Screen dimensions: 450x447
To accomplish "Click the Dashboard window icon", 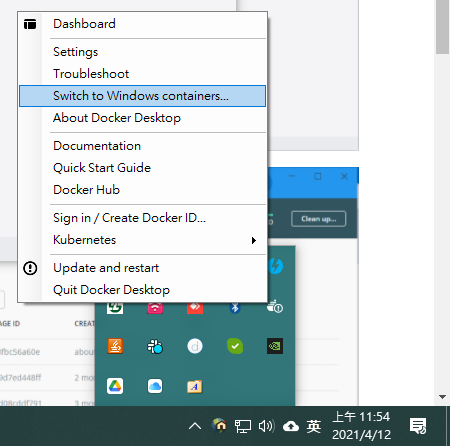I will pyautogui.click(x=30, y=24).
